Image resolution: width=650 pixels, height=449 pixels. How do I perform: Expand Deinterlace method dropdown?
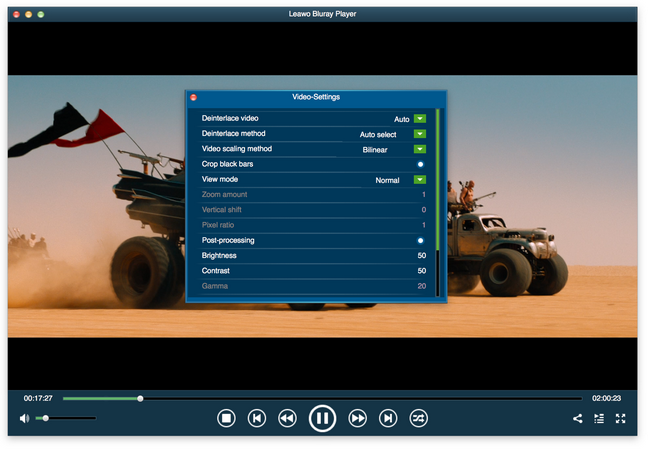point(420,134)
